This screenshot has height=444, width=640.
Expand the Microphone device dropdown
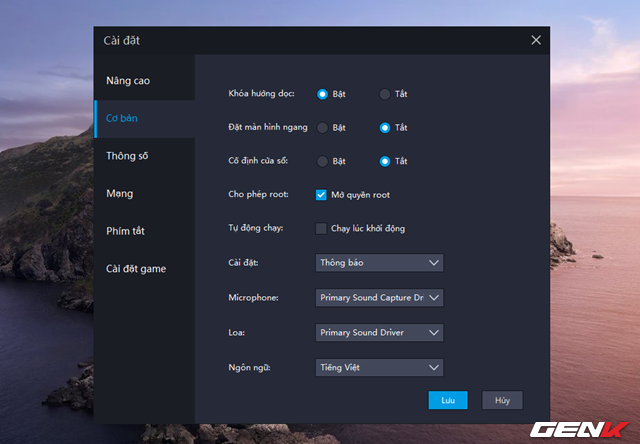coord(379,297)
